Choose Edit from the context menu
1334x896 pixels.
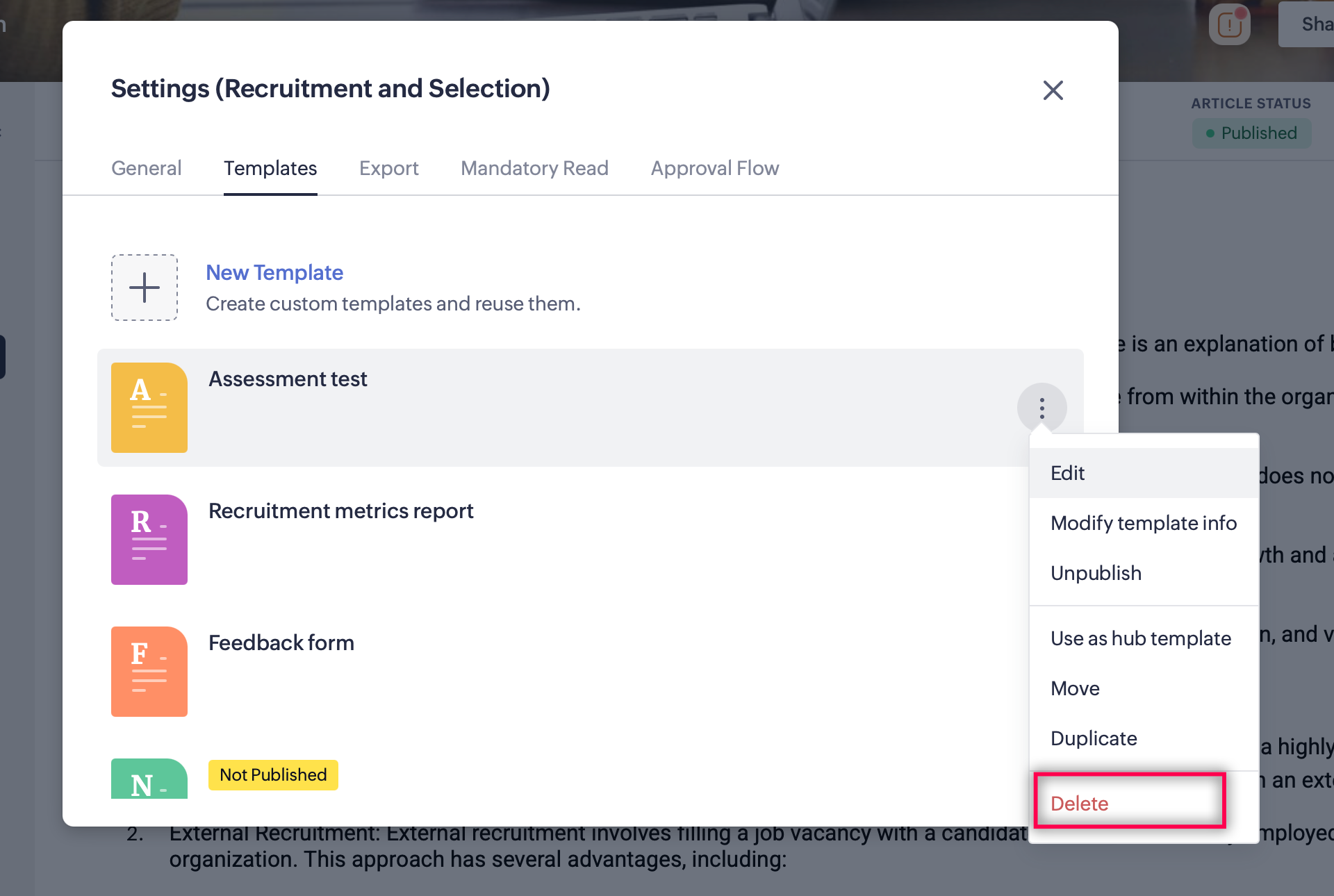1067,473
